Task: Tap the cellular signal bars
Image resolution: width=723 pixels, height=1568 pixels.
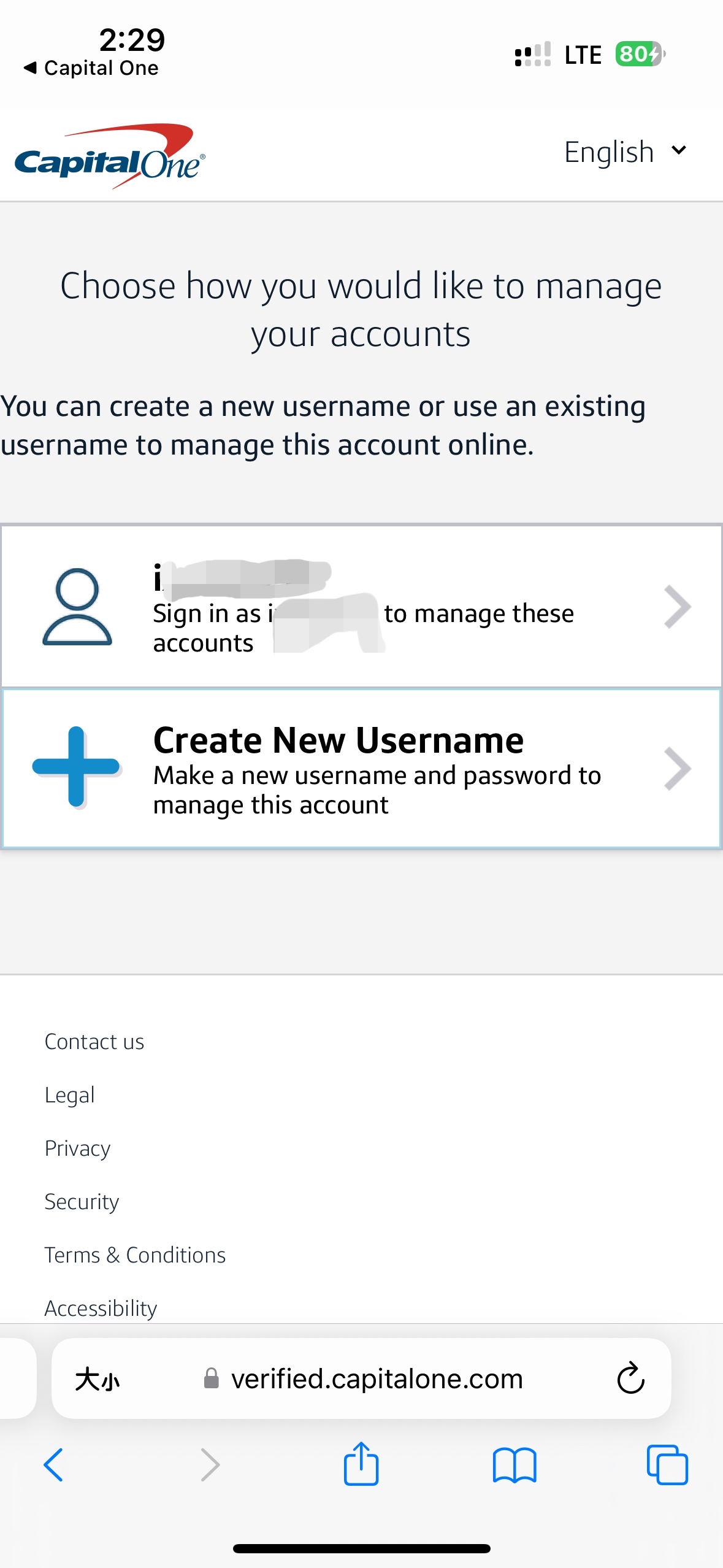Action: click(532, 54)
